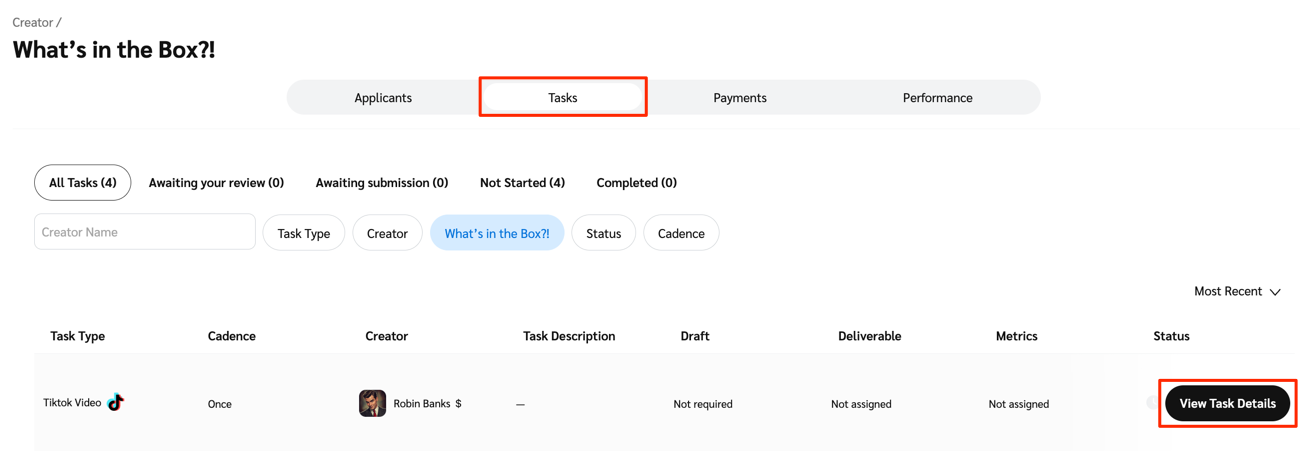This screenshot has width=1300, height=451.
Task: Click the TikTok logo icon in task row
Action: [x=116, y=402]
